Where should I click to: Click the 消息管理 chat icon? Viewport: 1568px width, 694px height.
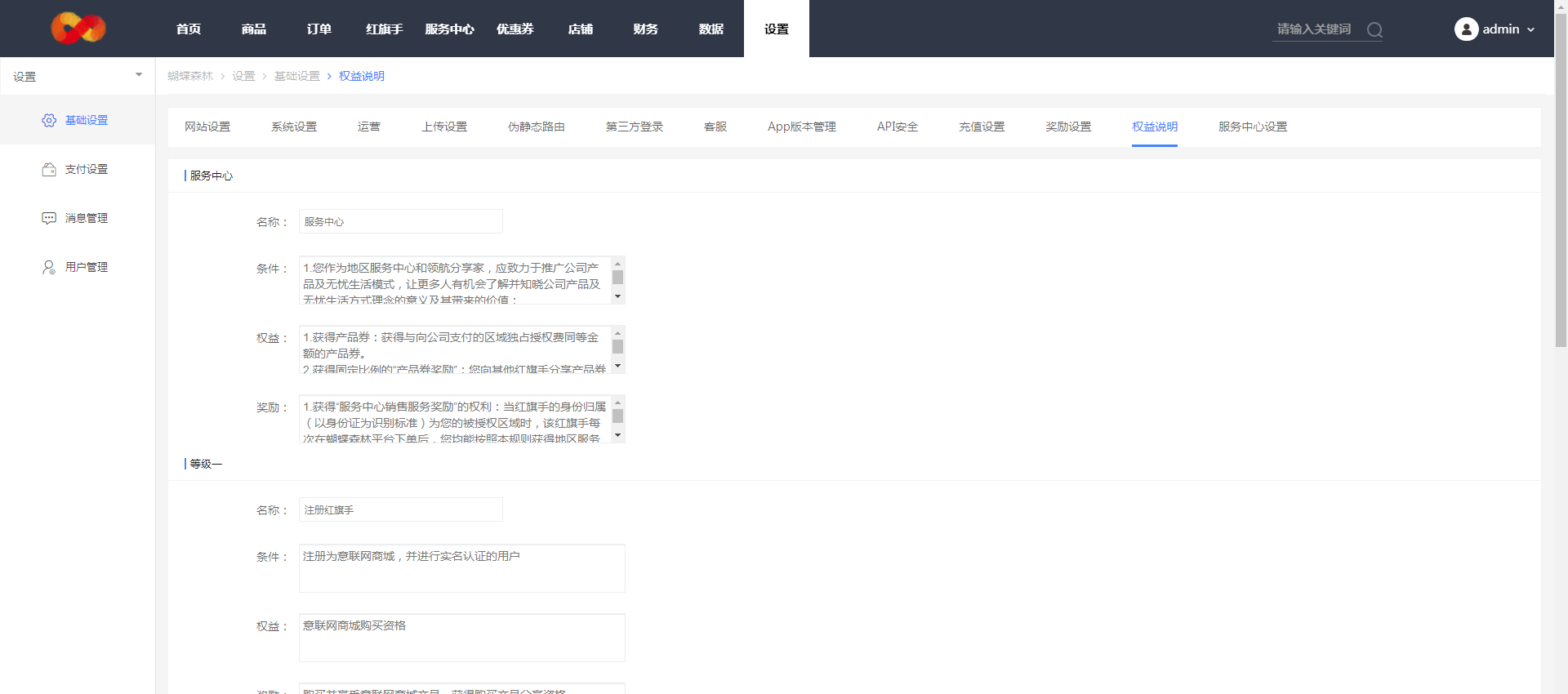pyautogui.click(x=49, y=218)
